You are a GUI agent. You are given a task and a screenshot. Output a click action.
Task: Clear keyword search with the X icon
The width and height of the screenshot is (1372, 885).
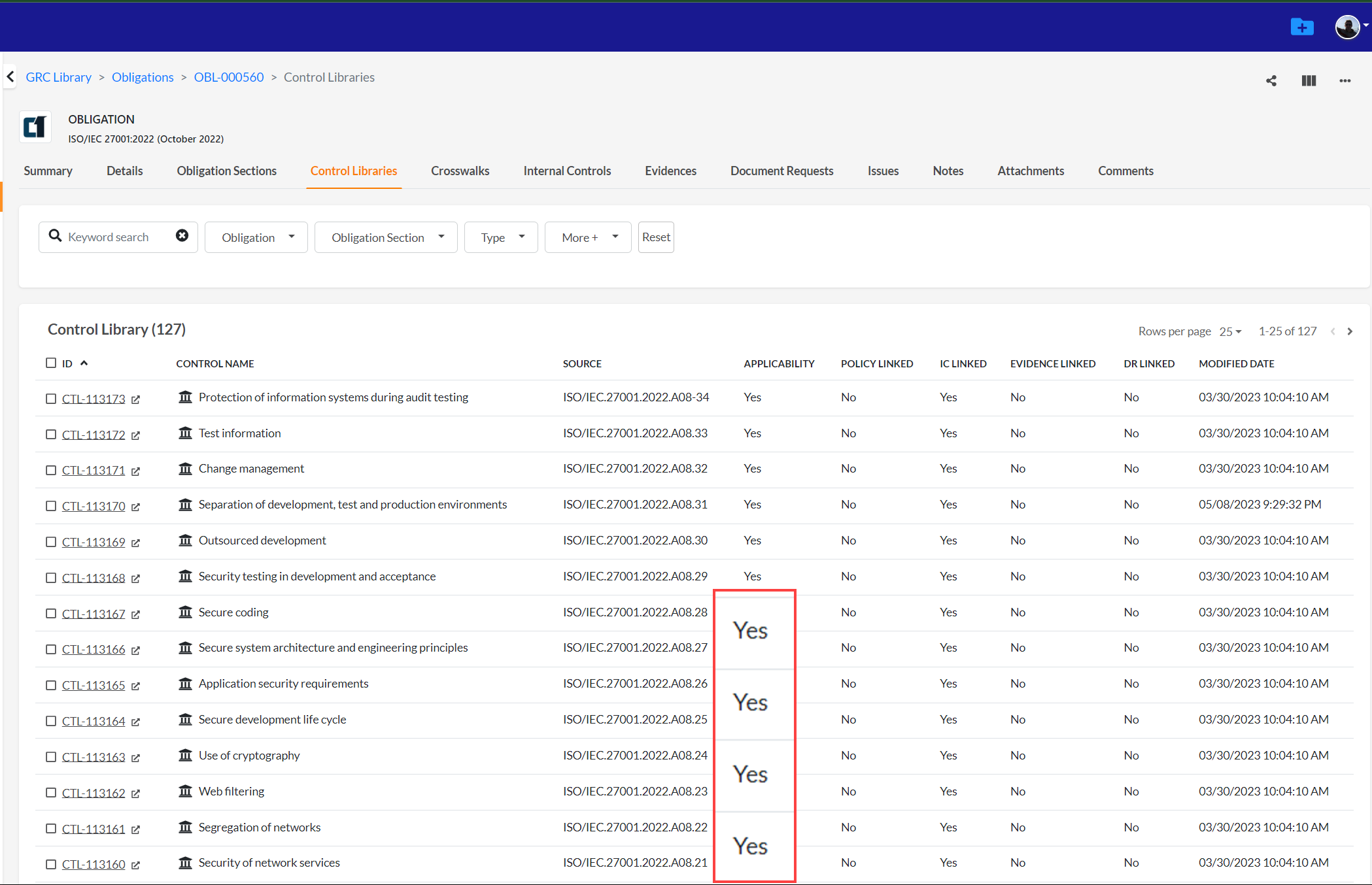pos(182,236)
